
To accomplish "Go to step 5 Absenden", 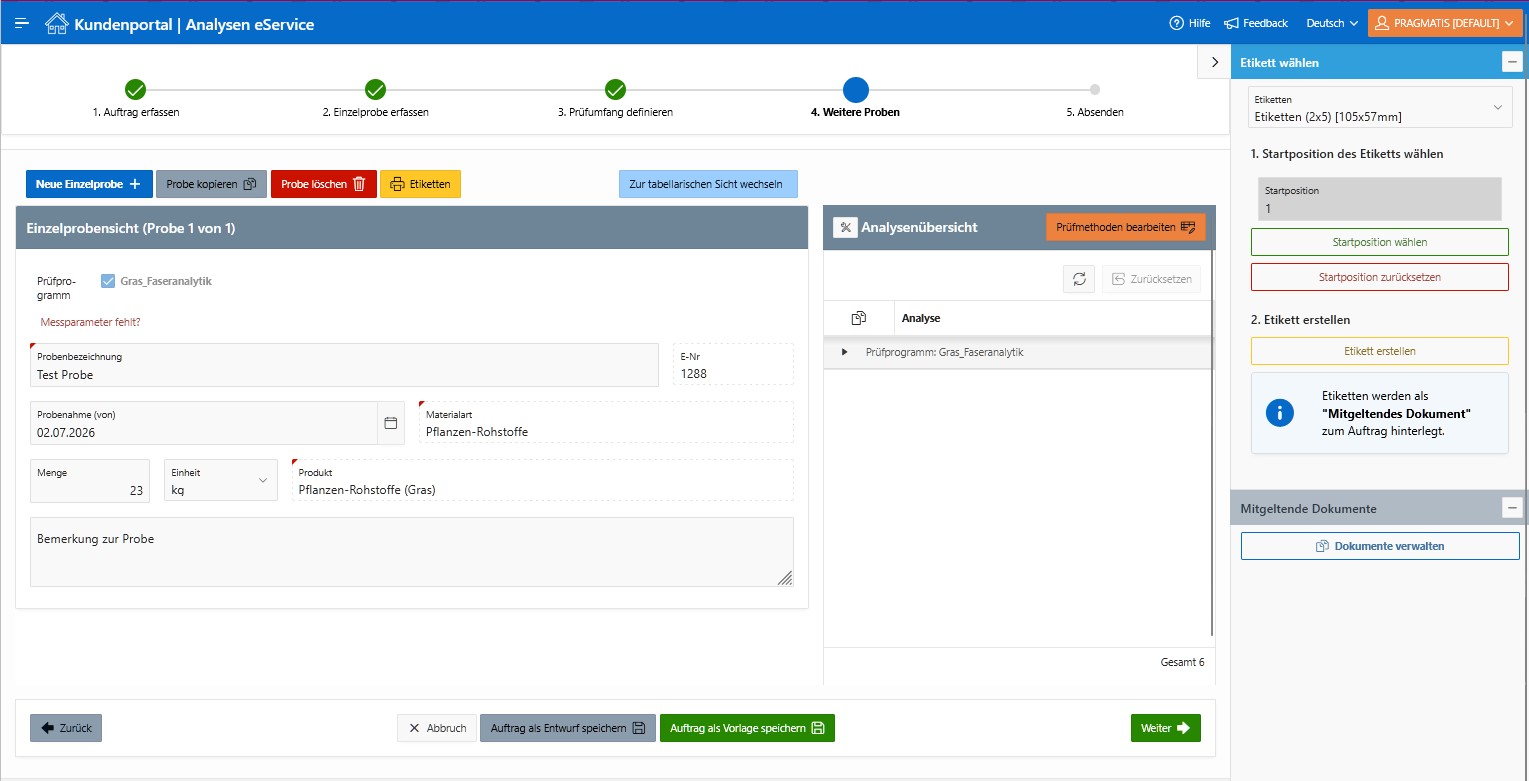I will pos(1095,98).
